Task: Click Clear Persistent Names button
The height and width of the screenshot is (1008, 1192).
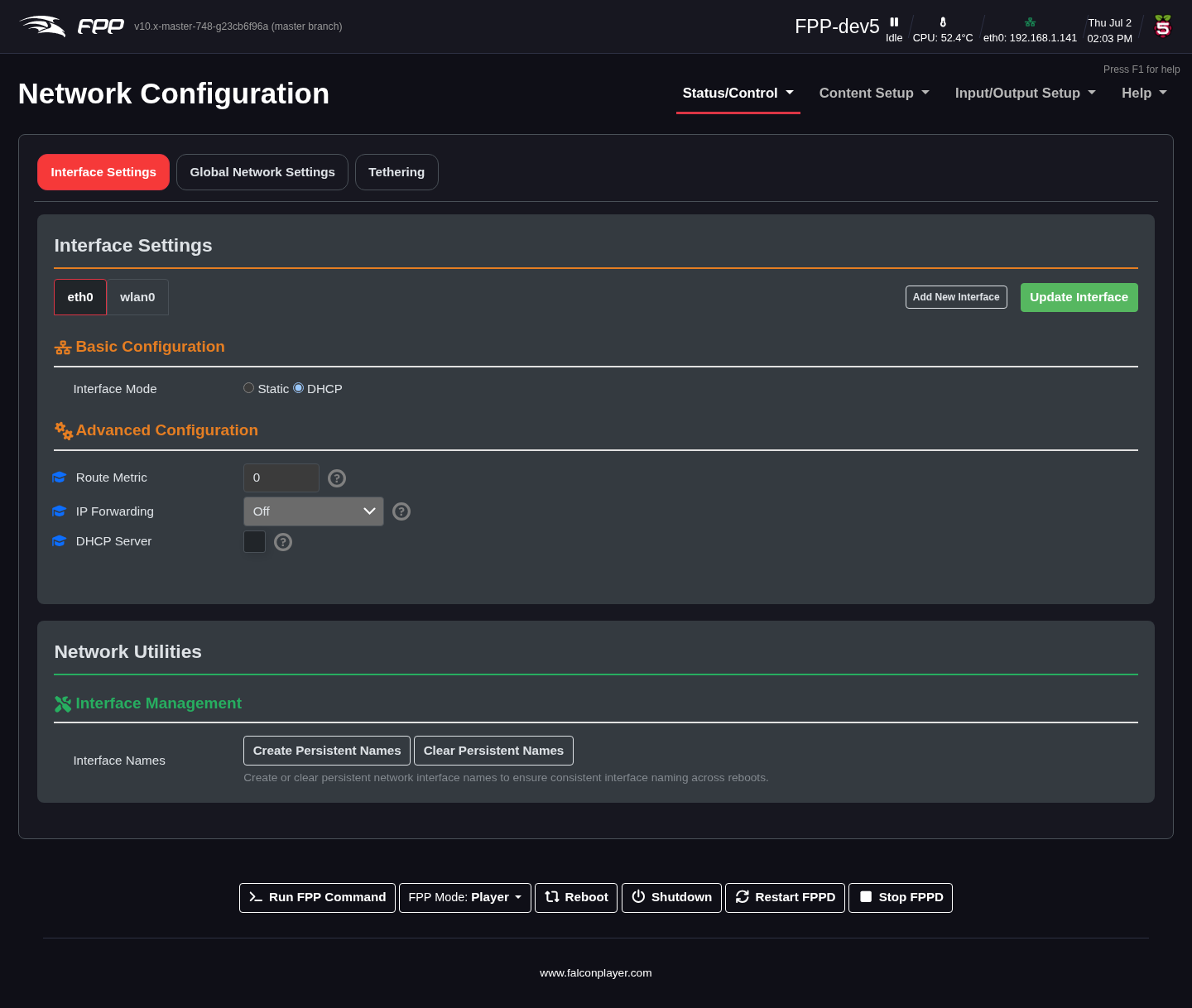Action: tap(493, 751)
